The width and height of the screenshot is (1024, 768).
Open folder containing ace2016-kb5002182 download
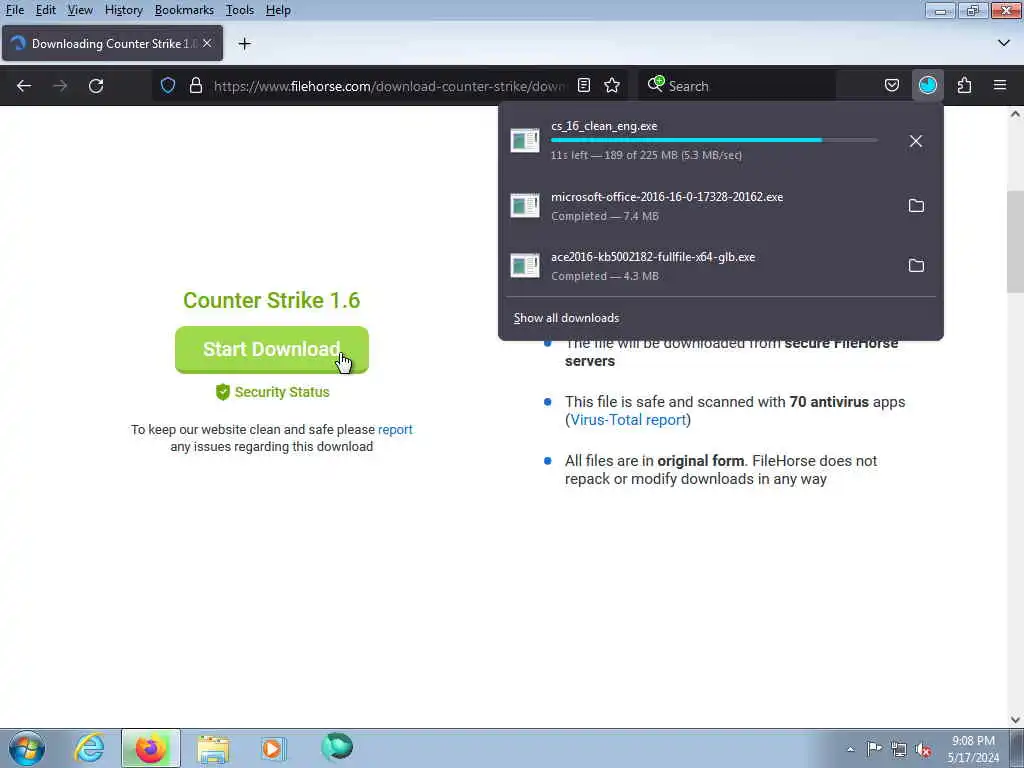(x=916, y=266)
